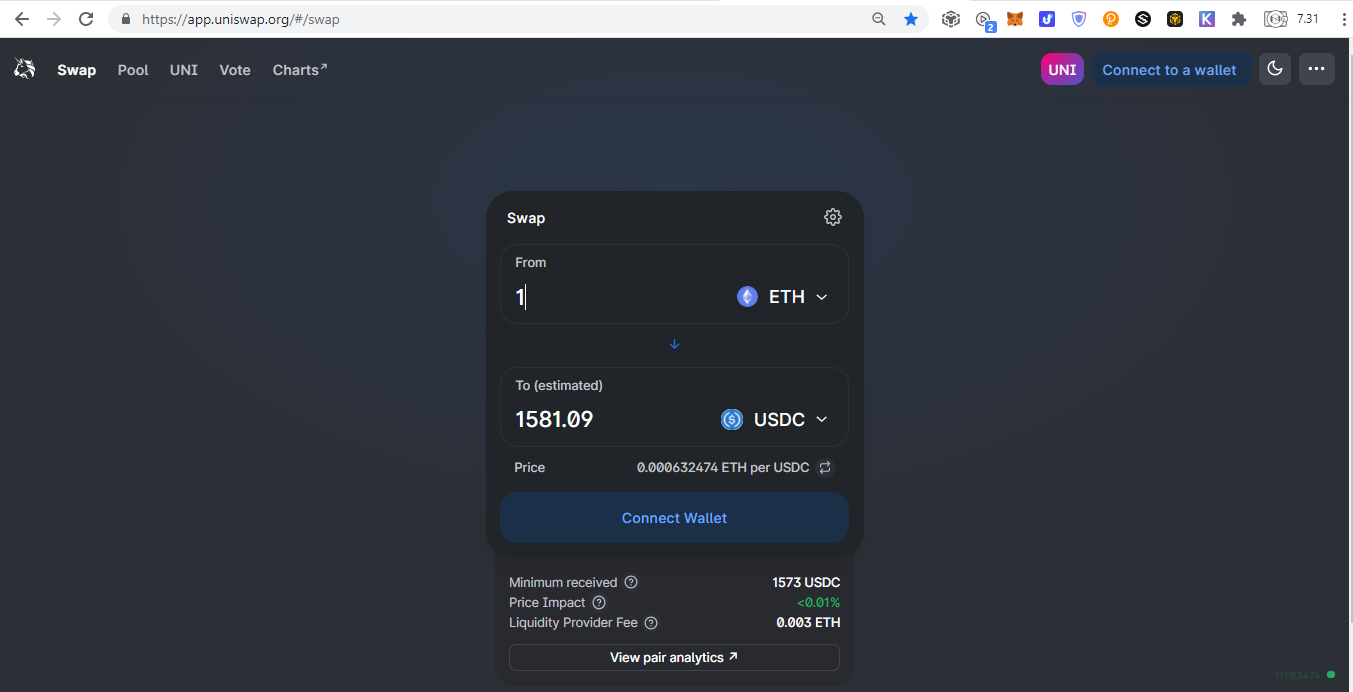The image size is (1353, 692).
Task: Click the '1573 USDC' minimum received value
Action: (806, 582)
